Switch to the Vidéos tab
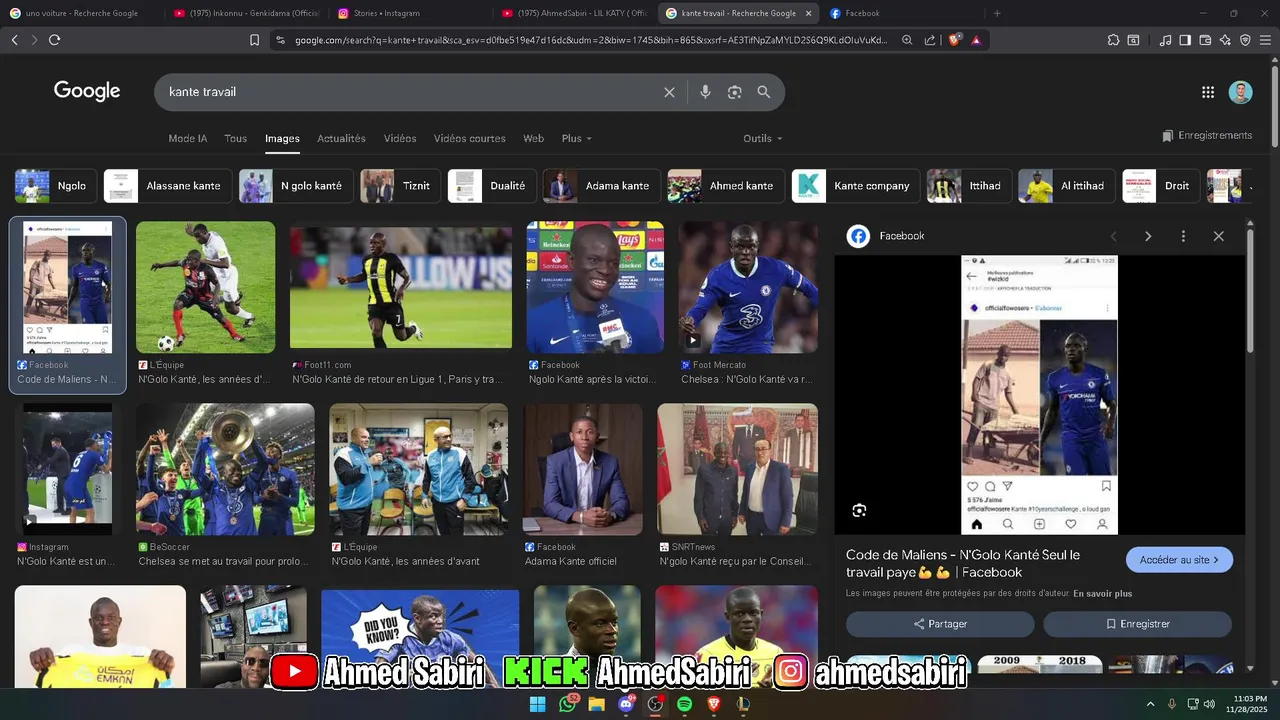 click(400, 138)
